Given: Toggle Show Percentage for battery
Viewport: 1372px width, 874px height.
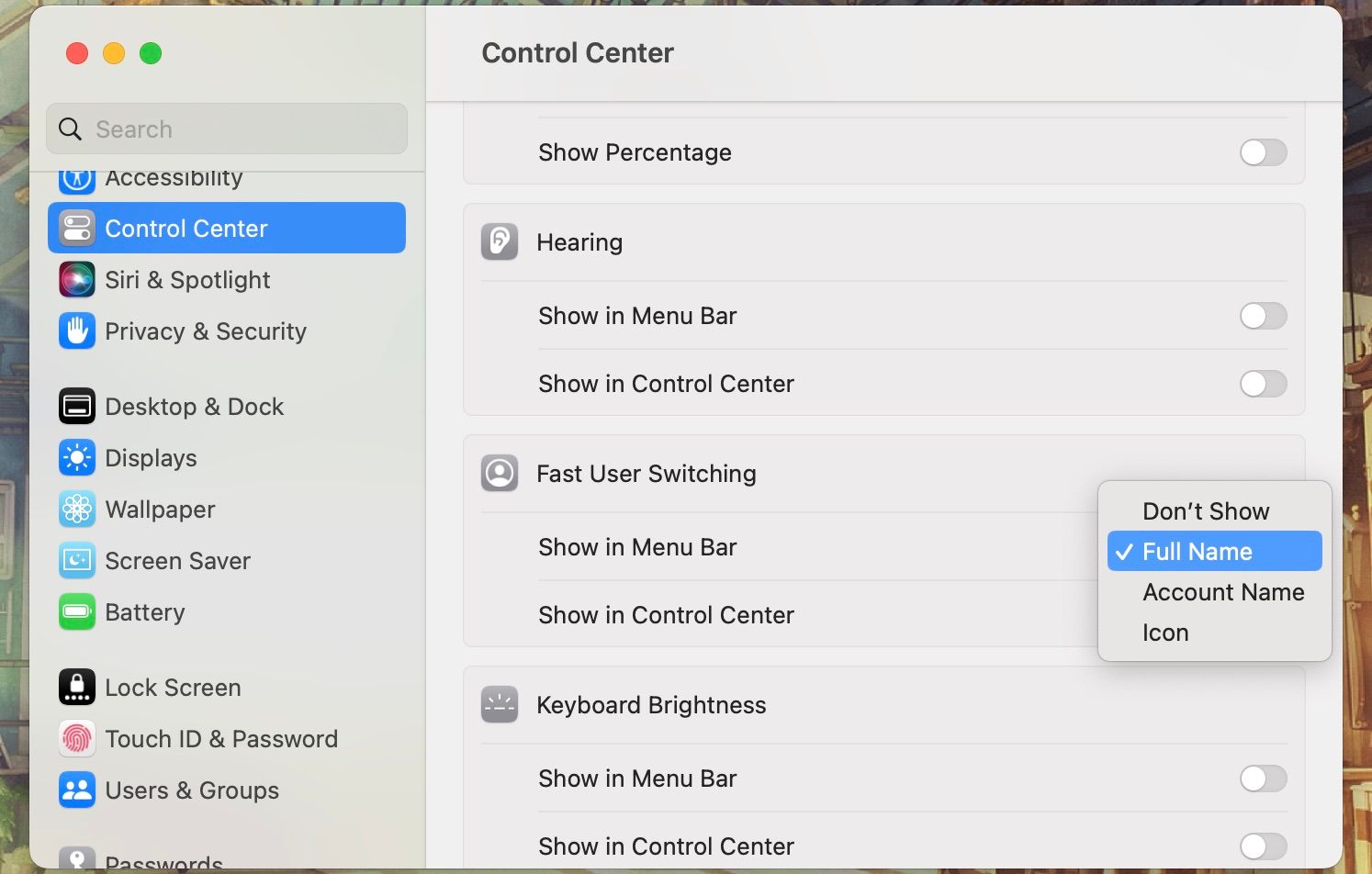Looking at the screenshot, I should 1263,152.
